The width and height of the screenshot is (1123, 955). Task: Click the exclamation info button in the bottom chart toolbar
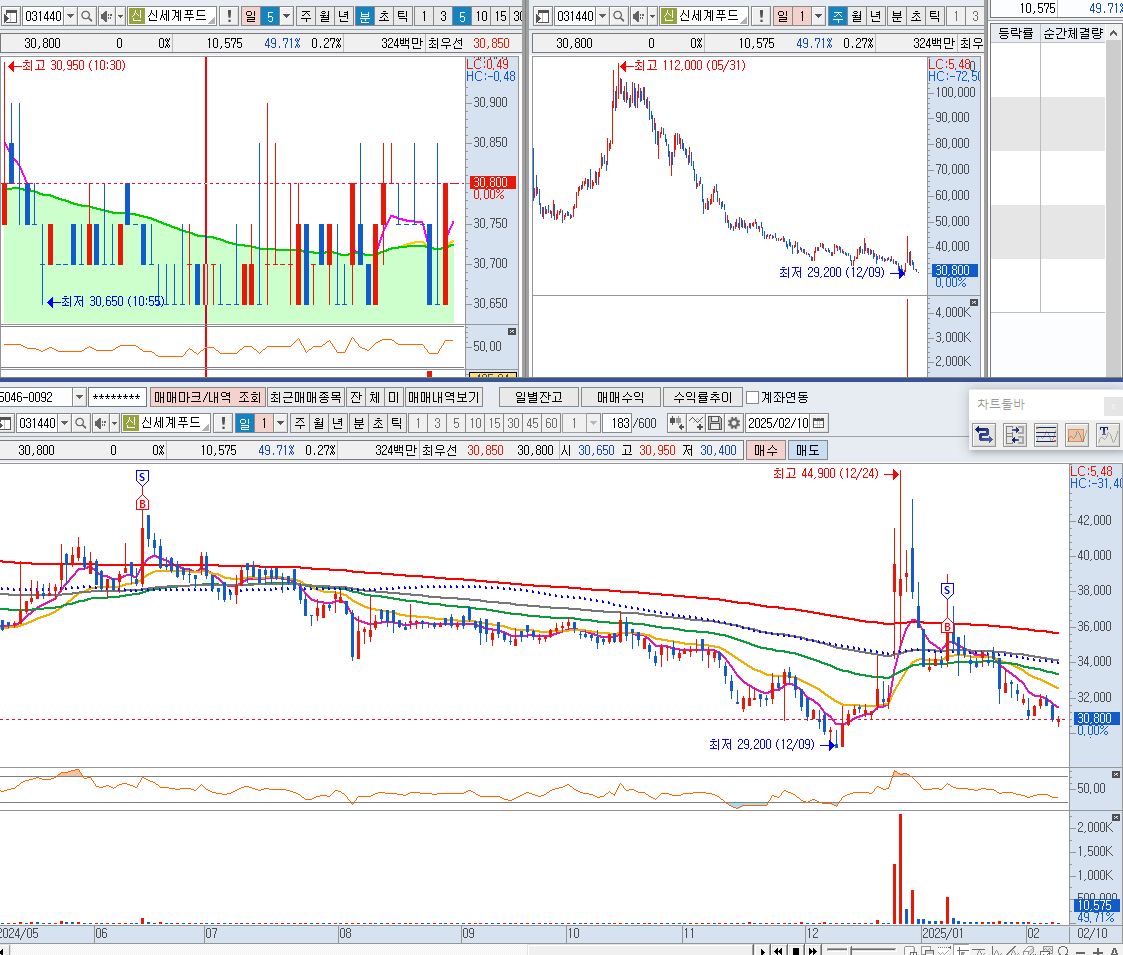click(223, 423)
